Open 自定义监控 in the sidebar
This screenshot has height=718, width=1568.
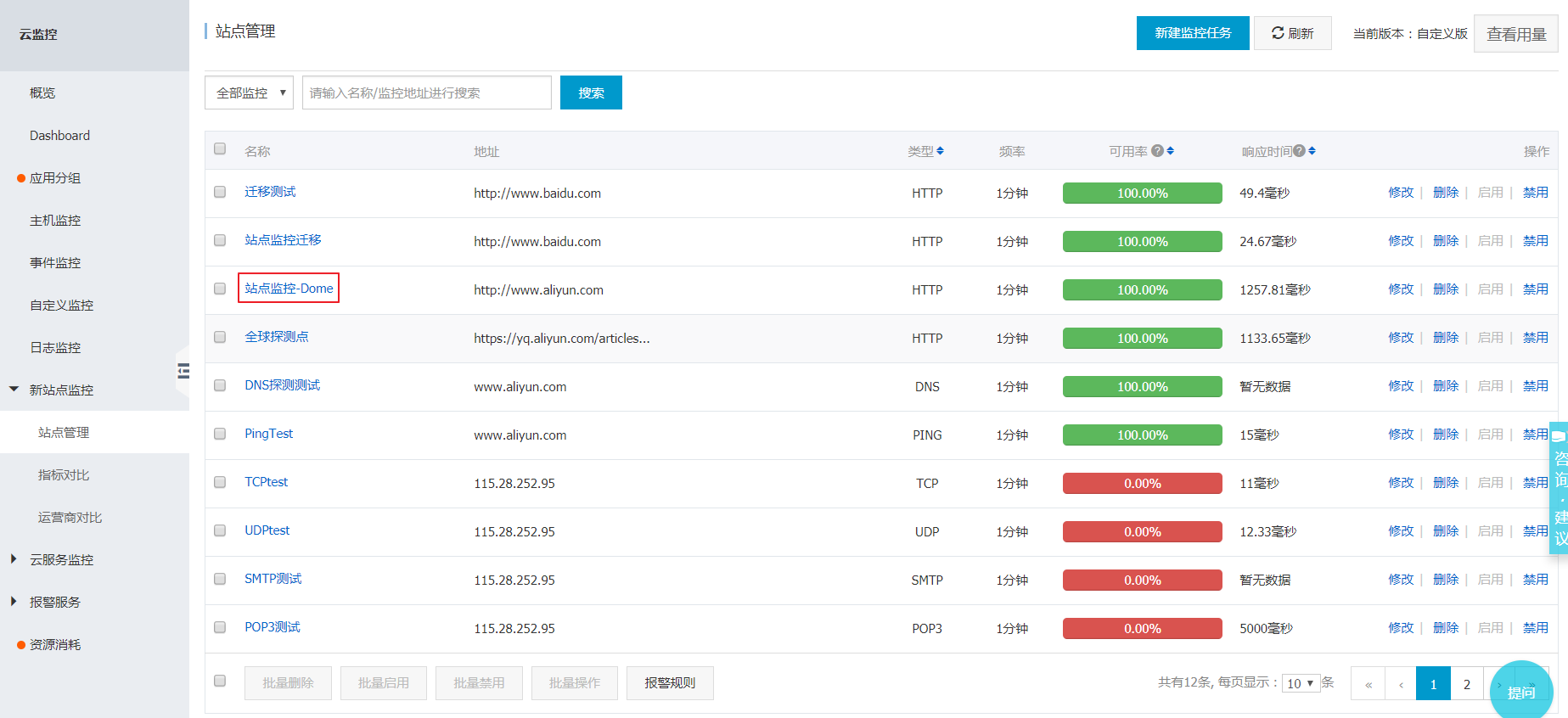pos(61,305)
